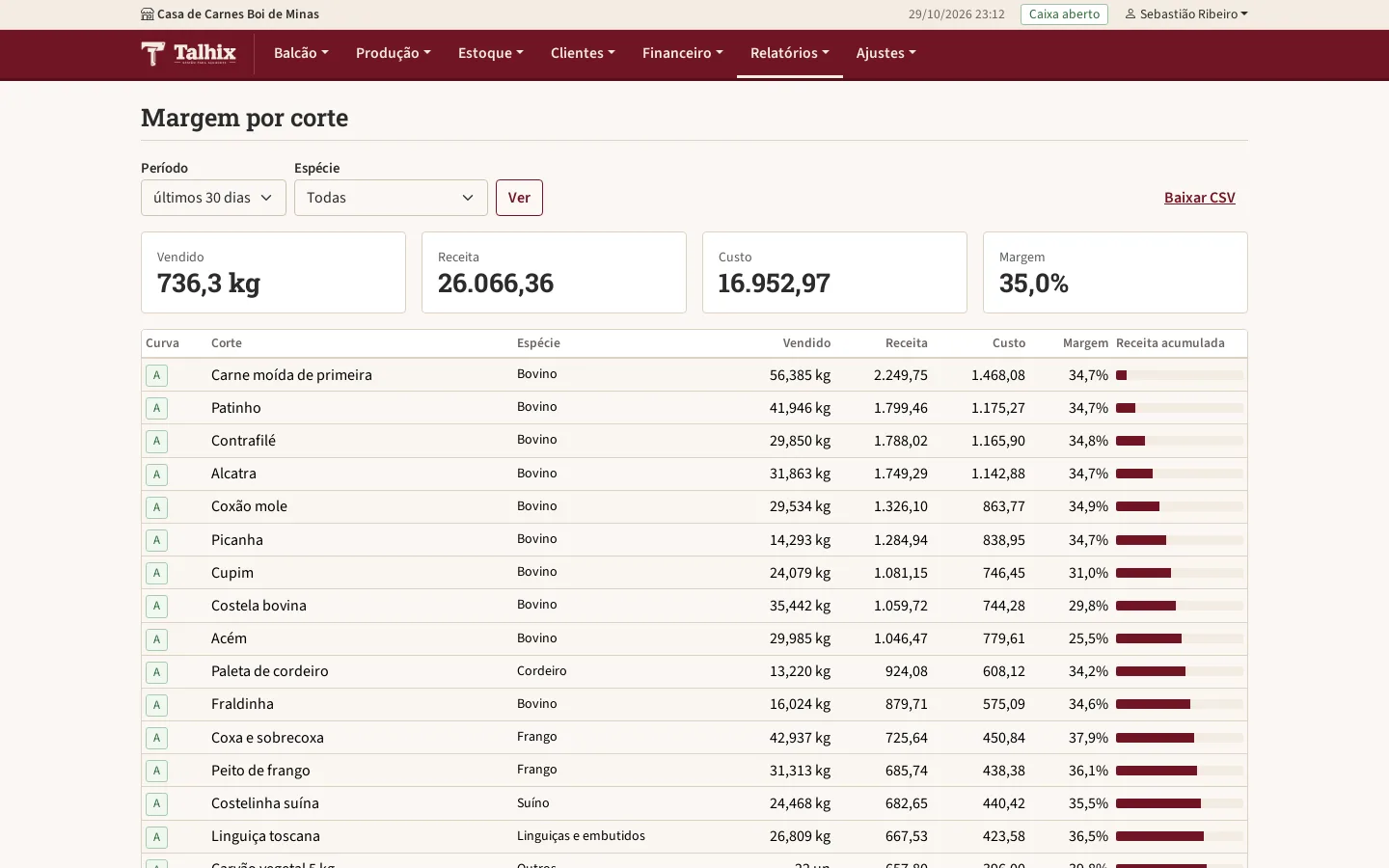Expand the Estoque menu

[x=491, y=53]
